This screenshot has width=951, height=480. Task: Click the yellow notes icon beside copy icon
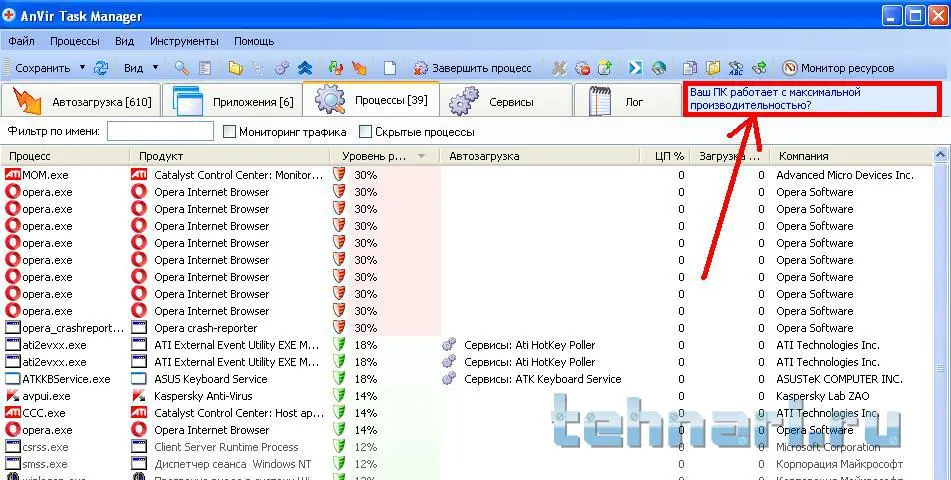713,68
